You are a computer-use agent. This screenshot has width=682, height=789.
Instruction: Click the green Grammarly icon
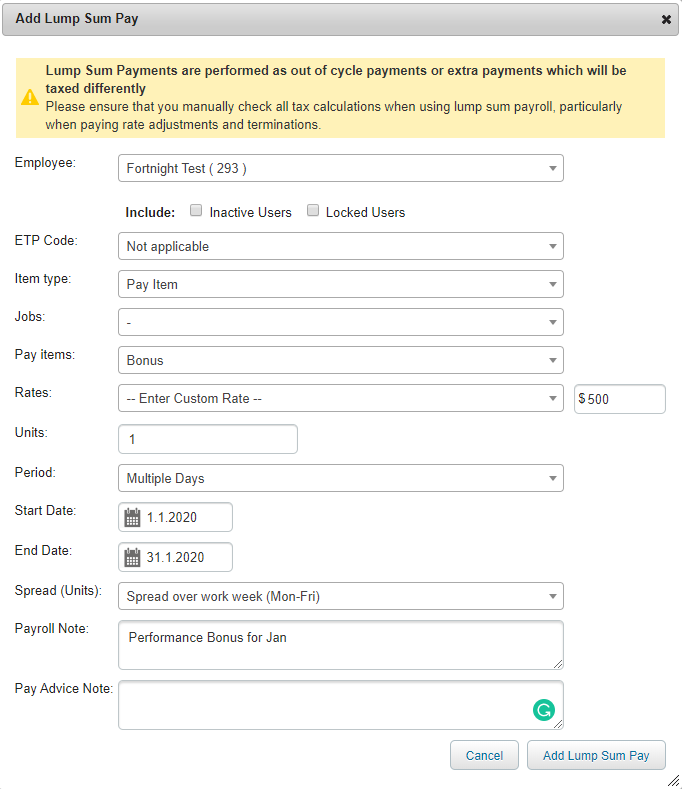pyautogui.click(x=543, y=710)
